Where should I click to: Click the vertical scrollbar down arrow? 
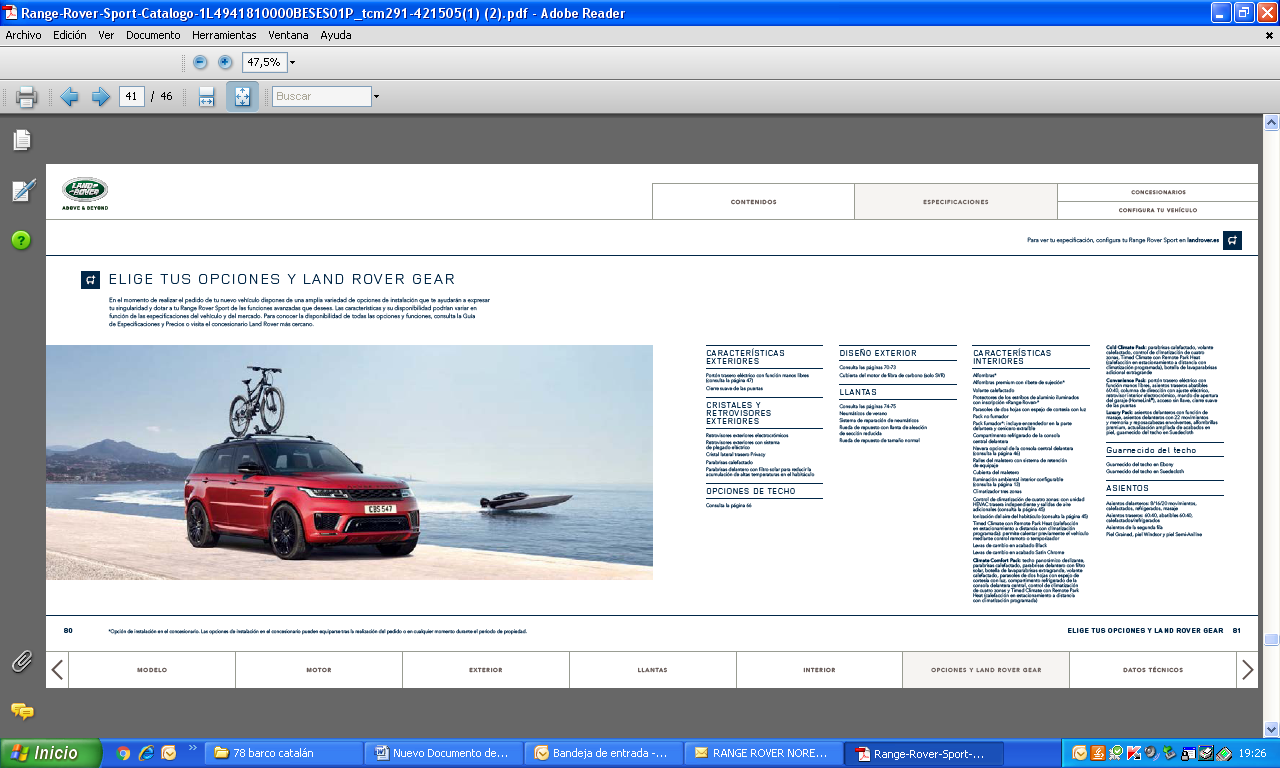click(x=1271, y=729)
